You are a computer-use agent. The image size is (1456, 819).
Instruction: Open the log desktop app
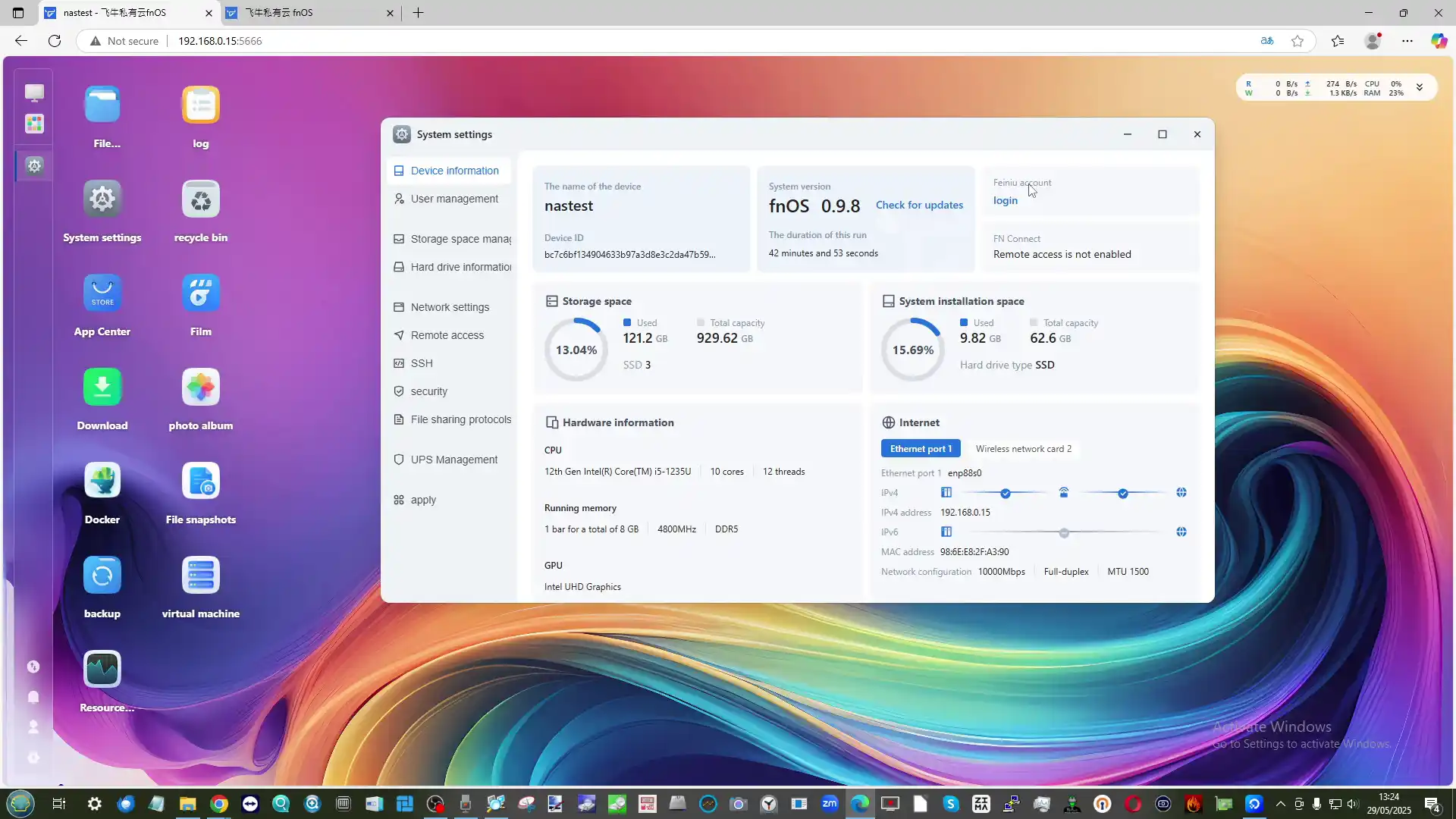click(201, 105)
